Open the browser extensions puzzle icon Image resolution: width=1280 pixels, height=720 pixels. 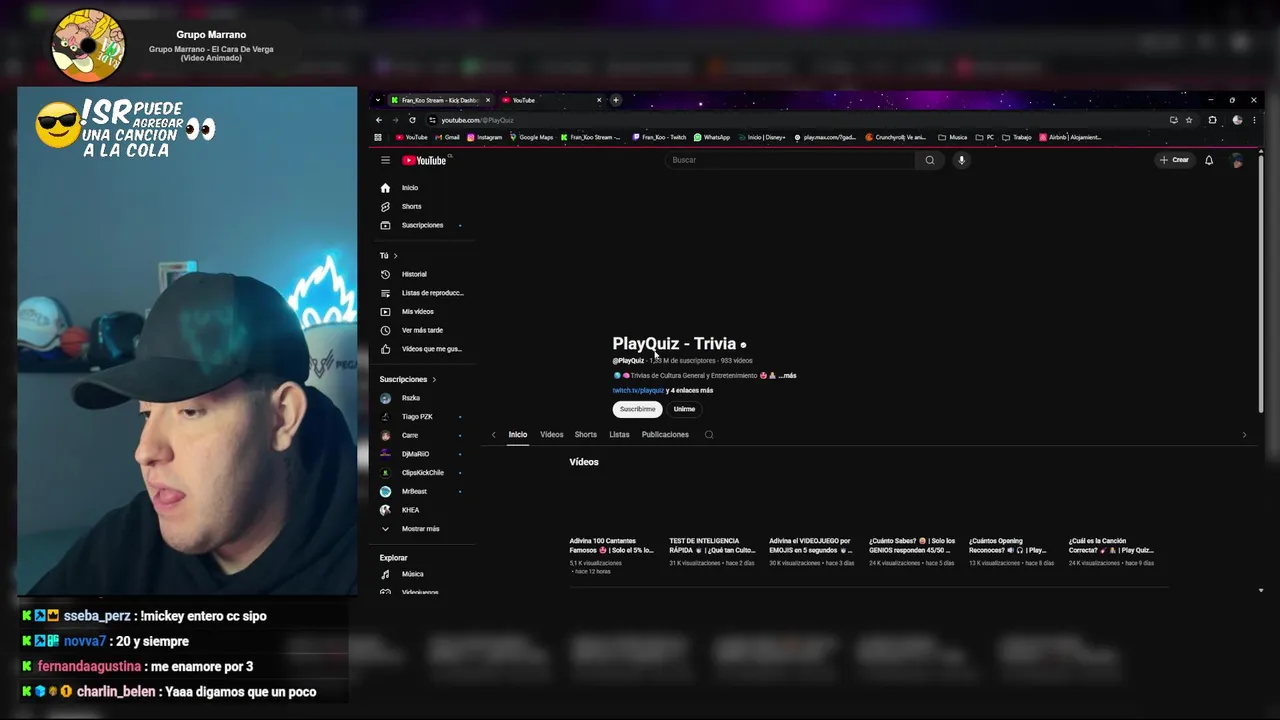1212,120
